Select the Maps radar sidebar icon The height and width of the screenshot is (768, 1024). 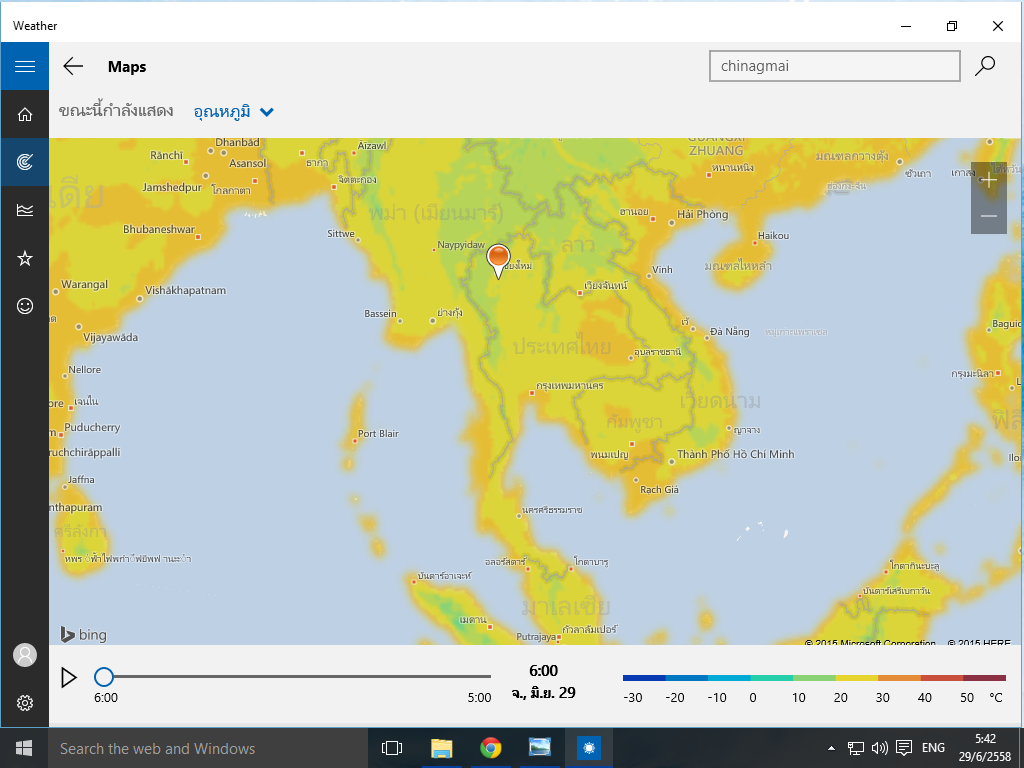25,162
